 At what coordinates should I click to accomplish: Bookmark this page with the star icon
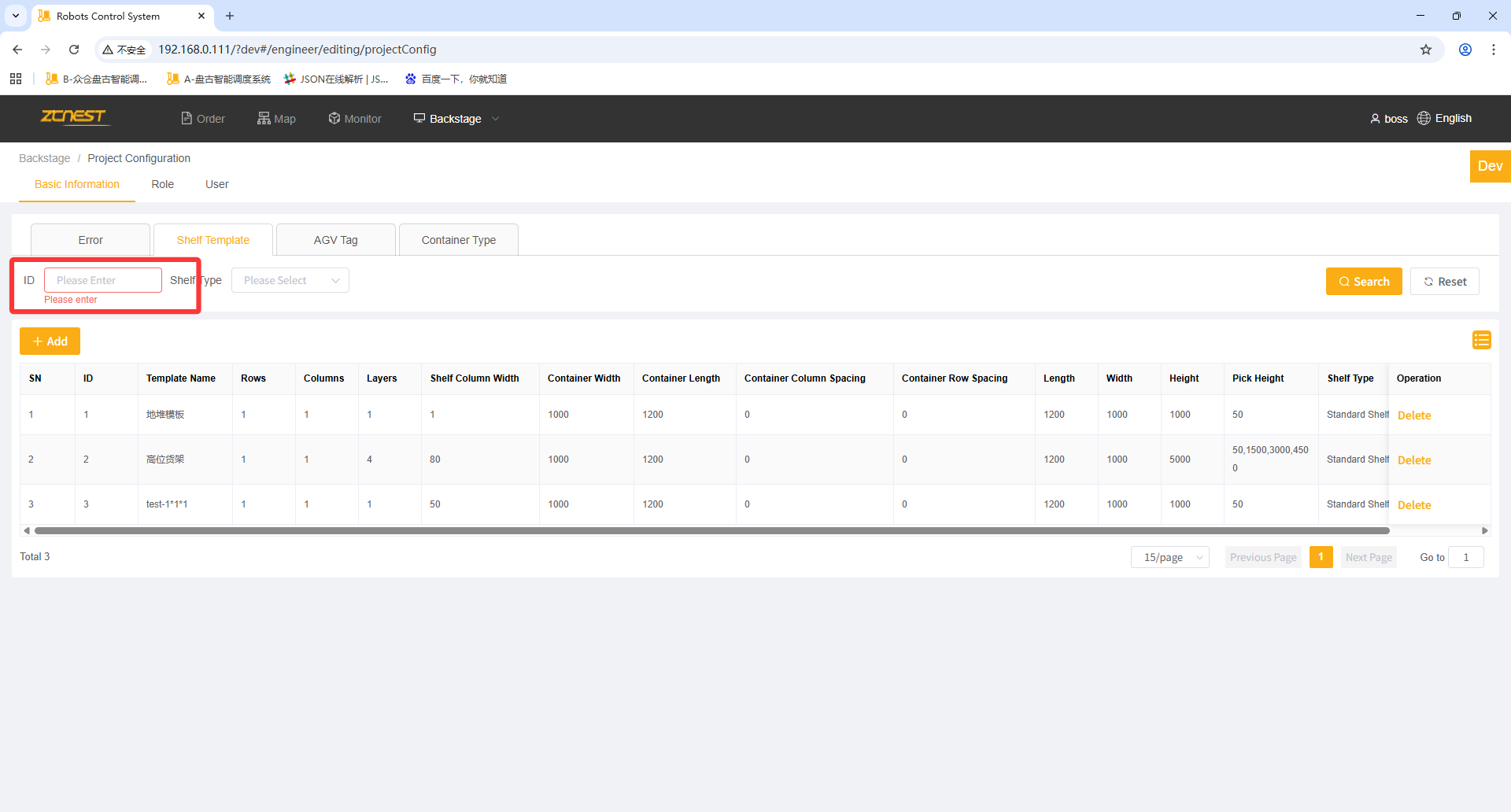[1425, 50]
